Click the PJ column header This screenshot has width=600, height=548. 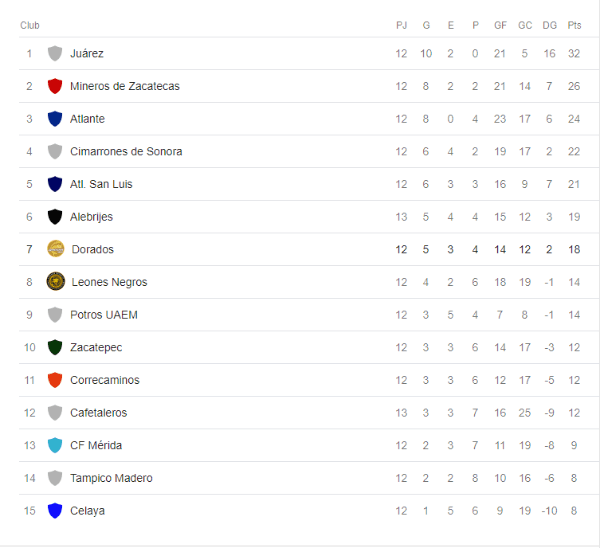401,25
